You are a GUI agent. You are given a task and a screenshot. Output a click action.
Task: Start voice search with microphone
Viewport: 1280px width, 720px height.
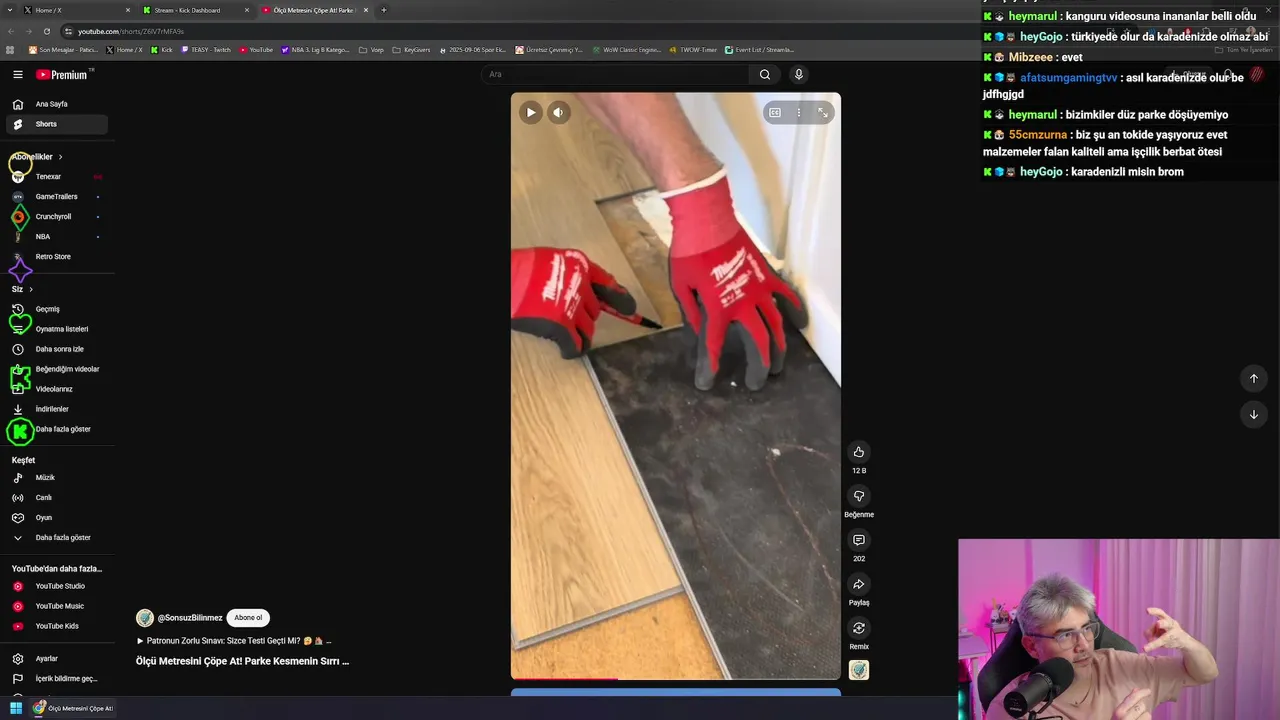point(798,74)
